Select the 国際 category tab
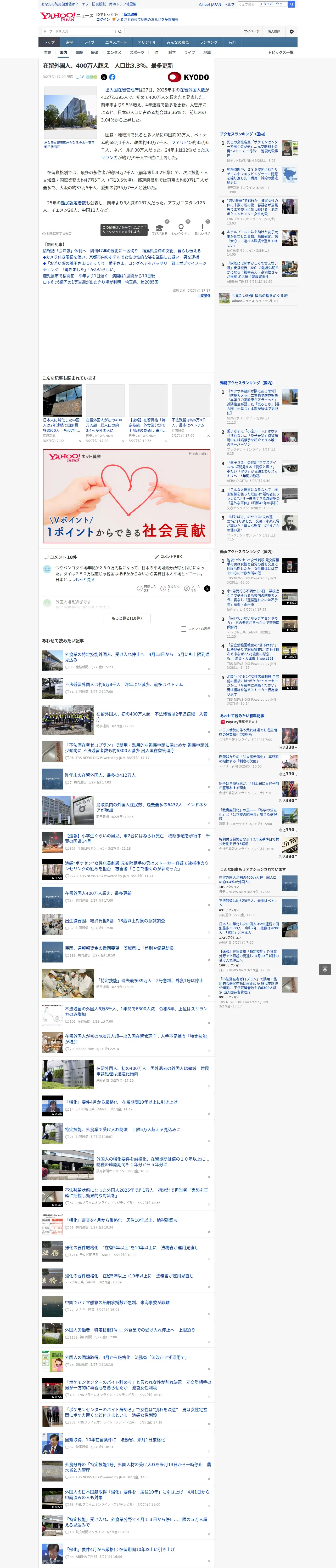Viewport: 336px width, 1568px height. tap(79, 52)
